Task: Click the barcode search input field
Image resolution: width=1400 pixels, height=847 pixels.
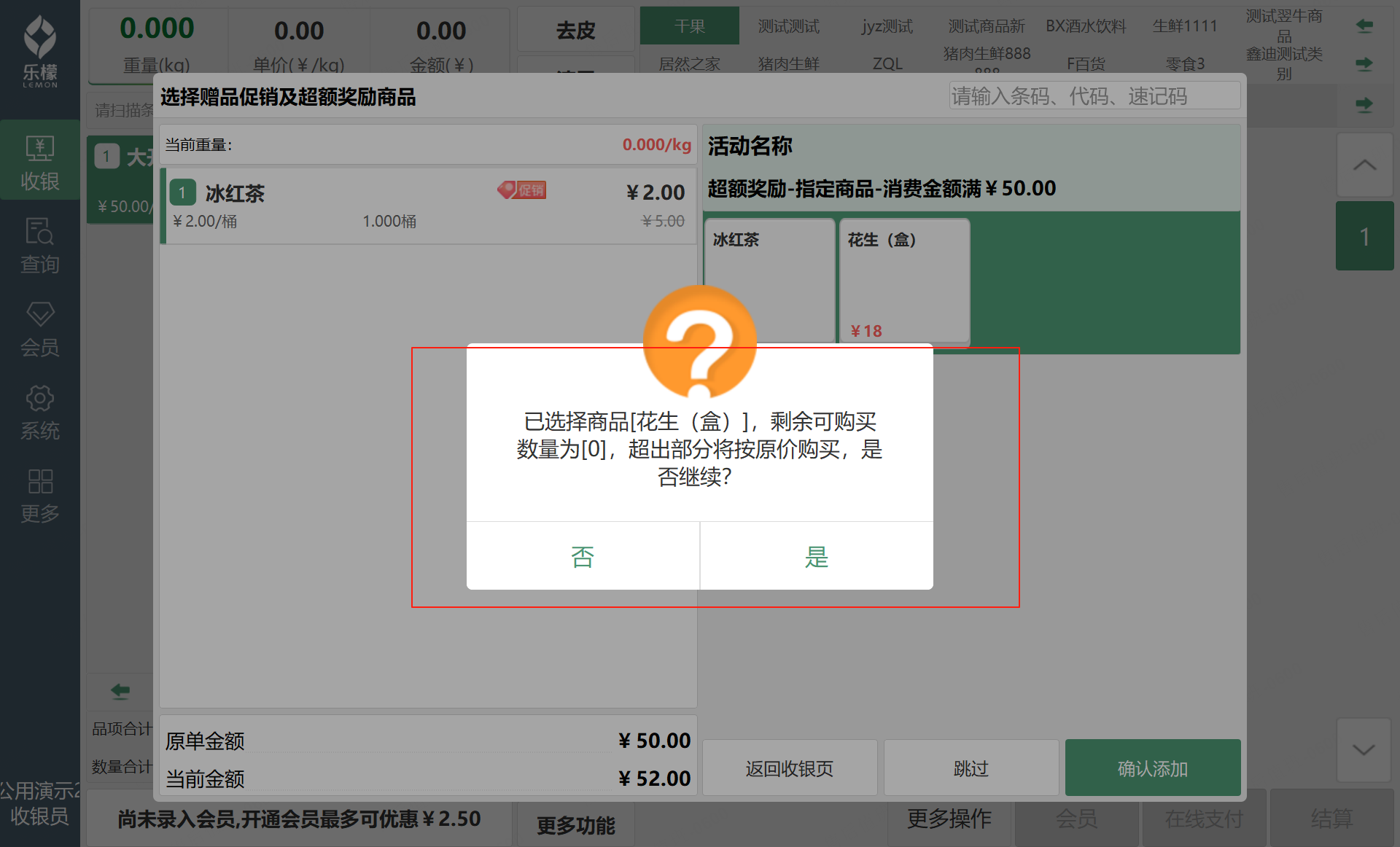Action: click(1094, 95)
